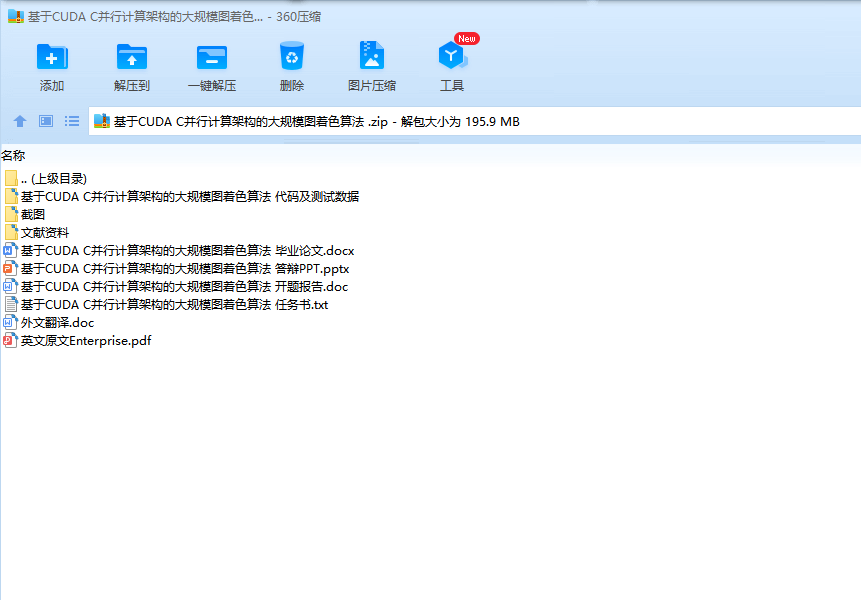Click the zip archive icon in the address bar
This screenshot has height=600, width=861.
pos(102,121)
